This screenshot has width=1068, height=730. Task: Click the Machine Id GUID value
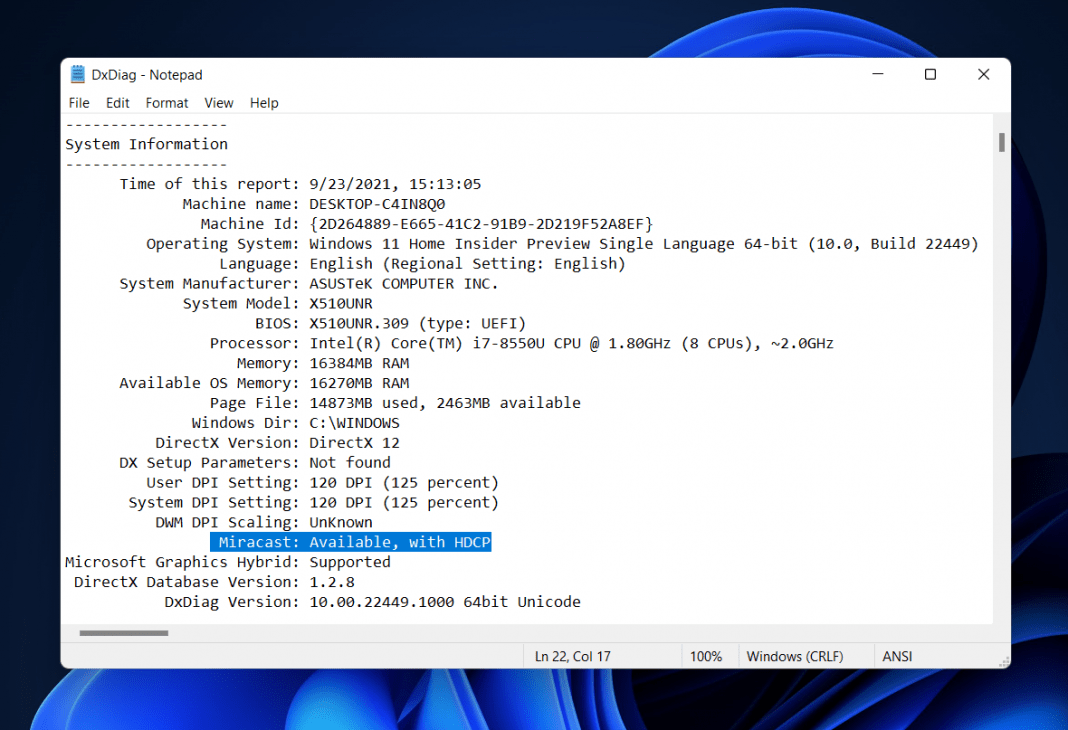[x=480, y=224]
